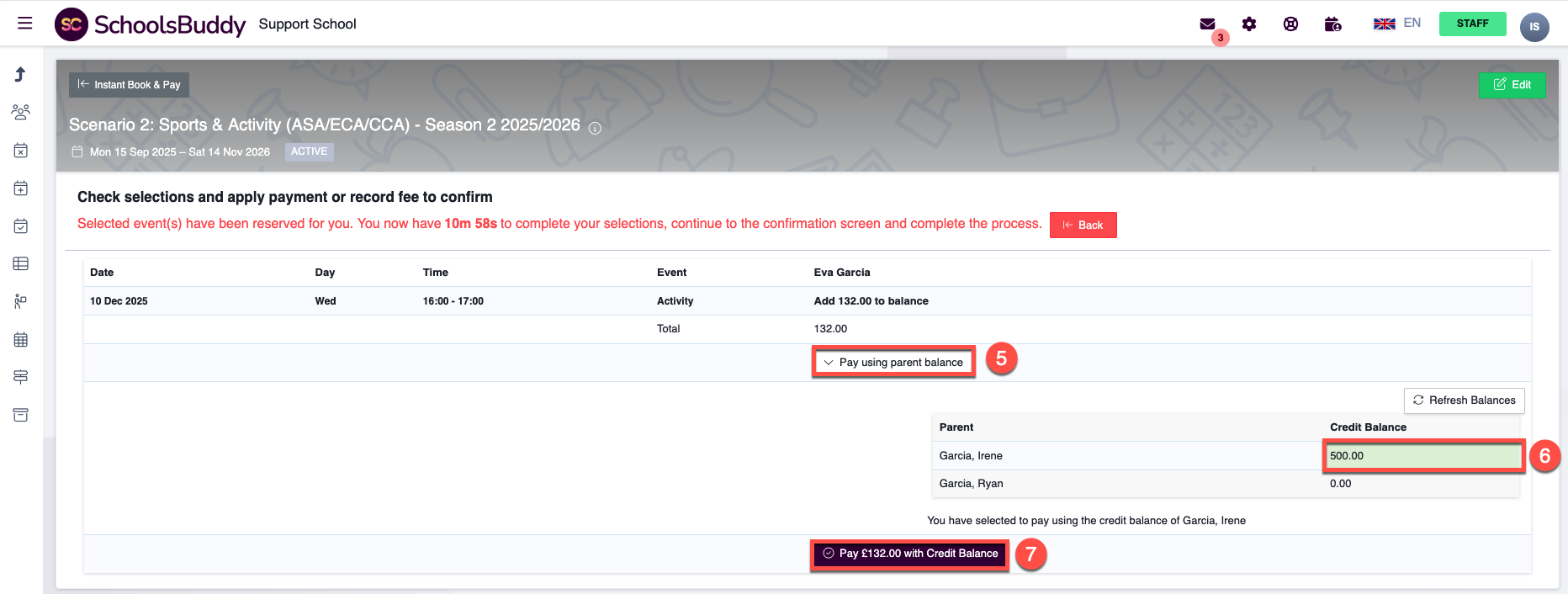Viewport: 1568px width, 594px height.
Task: Expand the Pay using parent balance dropdown
Action: pos(893,363)
